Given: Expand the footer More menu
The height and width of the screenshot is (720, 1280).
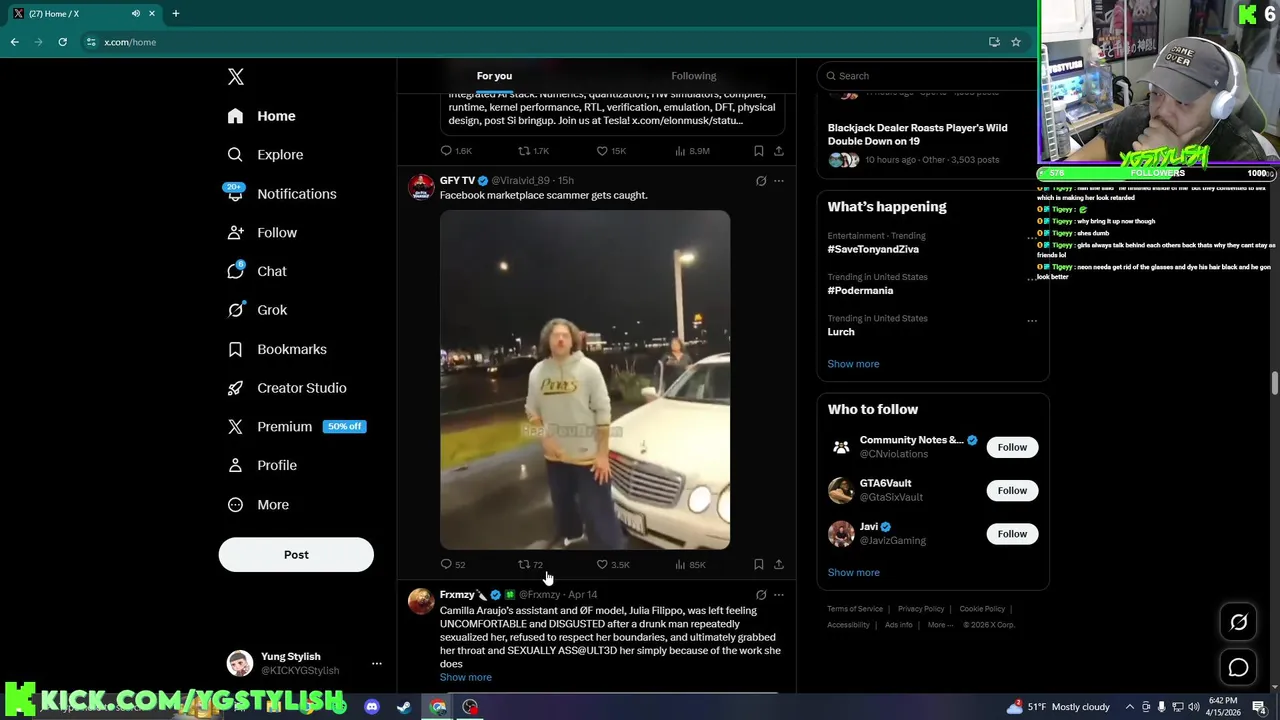Looking at the screenshot, I should pos(939,625).
